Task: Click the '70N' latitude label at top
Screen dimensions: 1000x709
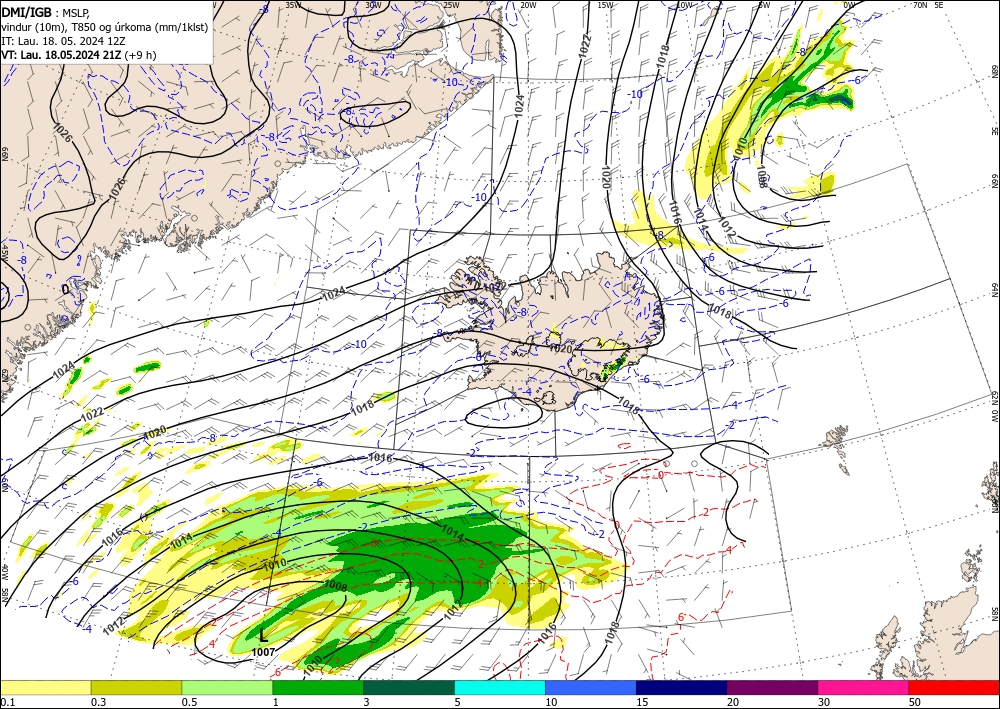Action: pos(920,5)
